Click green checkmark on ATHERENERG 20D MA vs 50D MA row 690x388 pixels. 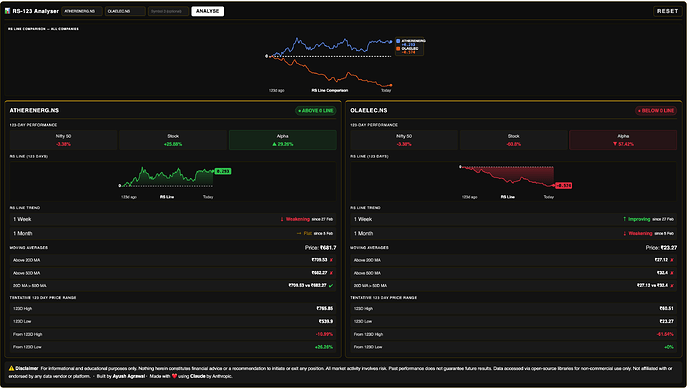coord(331,286)
